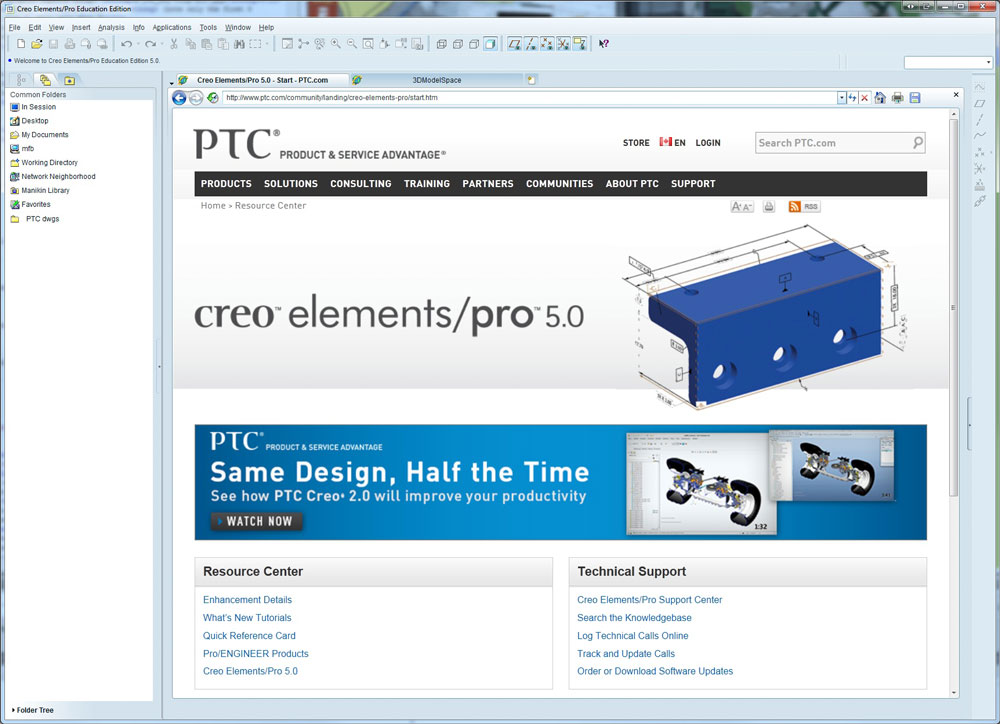Click the text size A A icon
The width and height of the screenshot is (1000, 724).
(742, 207)
